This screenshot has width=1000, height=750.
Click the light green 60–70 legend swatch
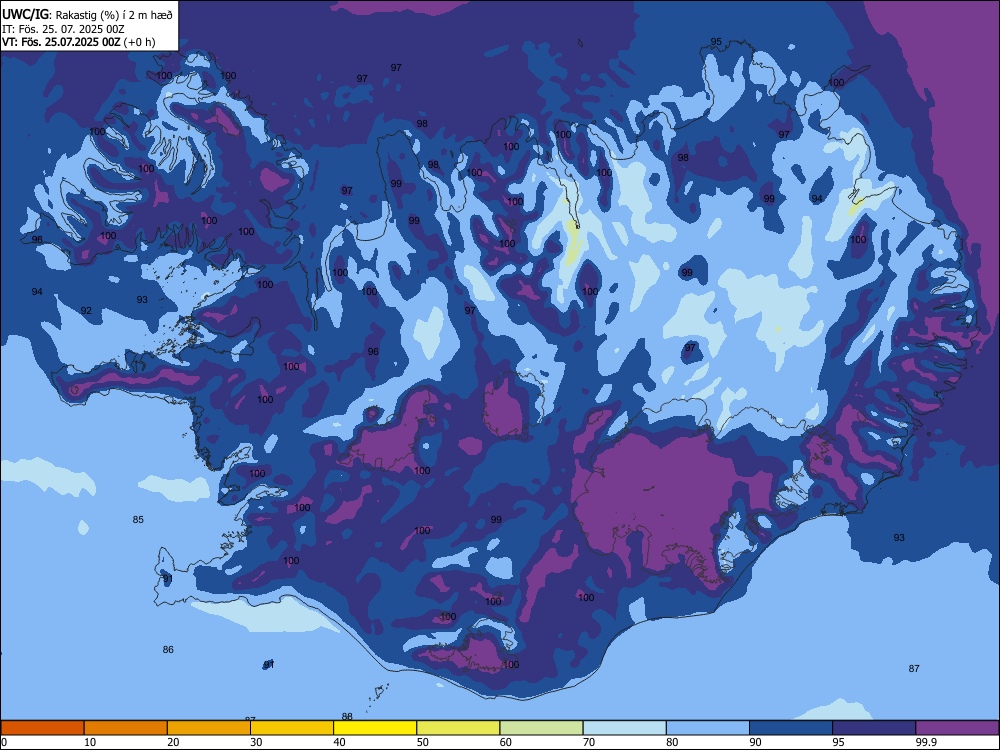click(541, 728)
